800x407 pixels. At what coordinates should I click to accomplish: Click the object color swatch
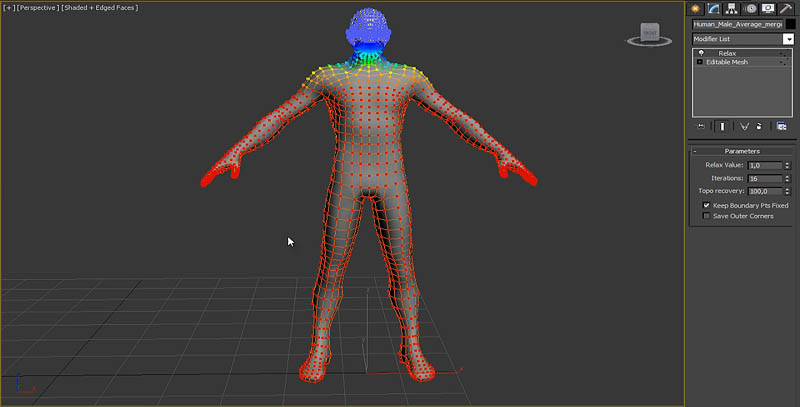(x=790, y=24)
